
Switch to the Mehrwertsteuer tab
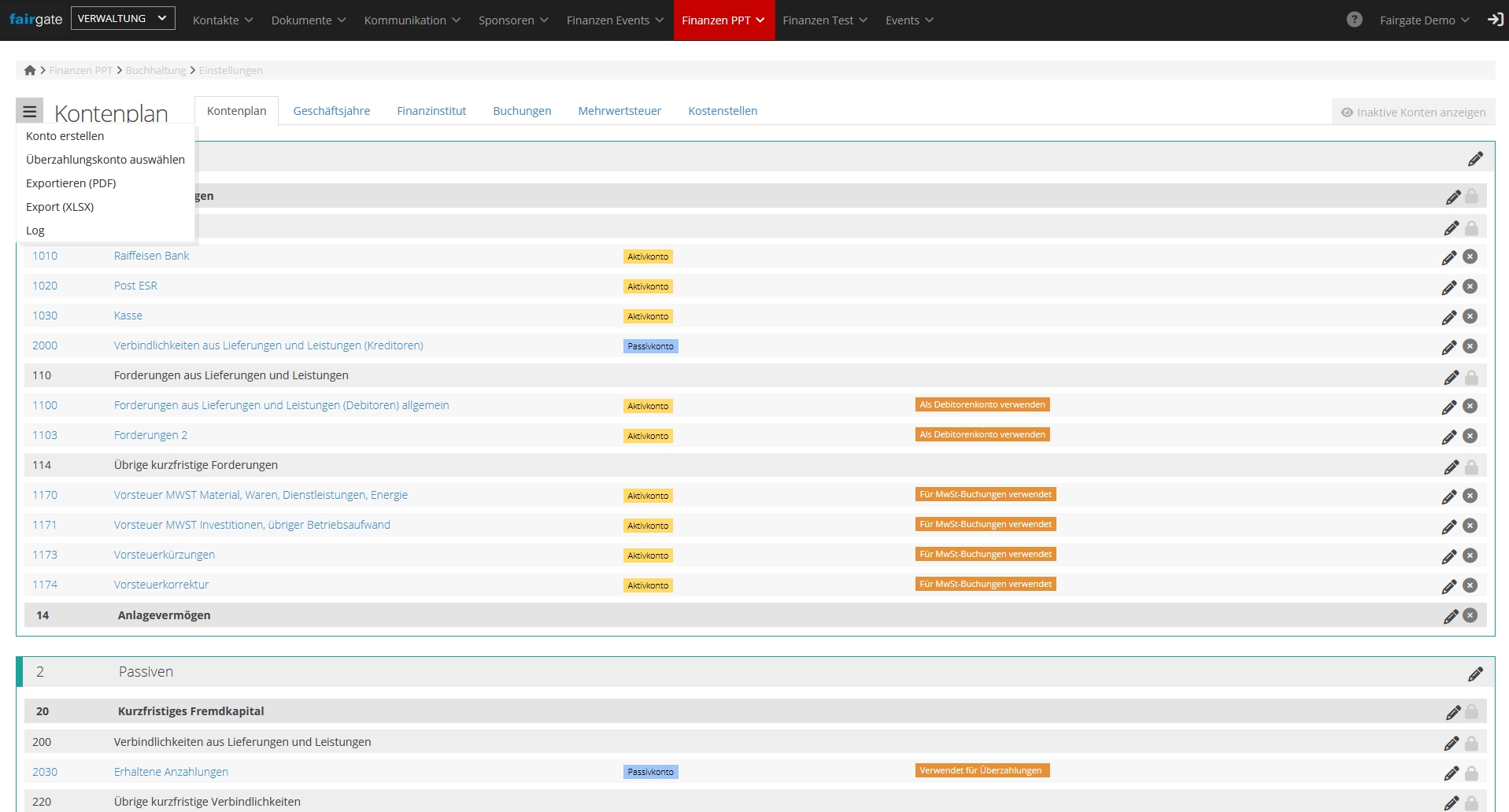coord(620,111)
